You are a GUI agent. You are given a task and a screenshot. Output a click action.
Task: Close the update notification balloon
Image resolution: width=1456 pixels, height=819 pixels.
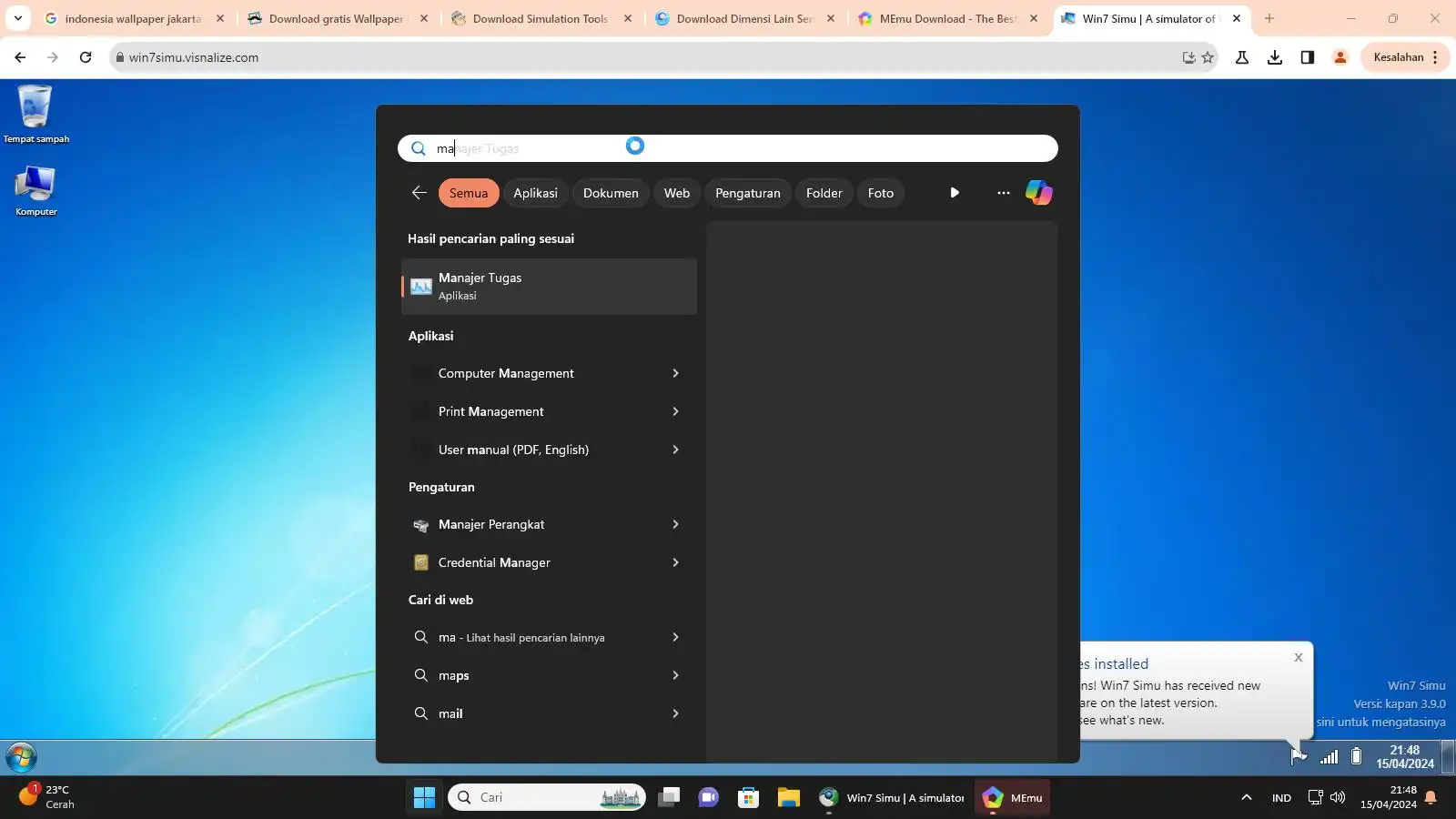(x=1298, y=657)
